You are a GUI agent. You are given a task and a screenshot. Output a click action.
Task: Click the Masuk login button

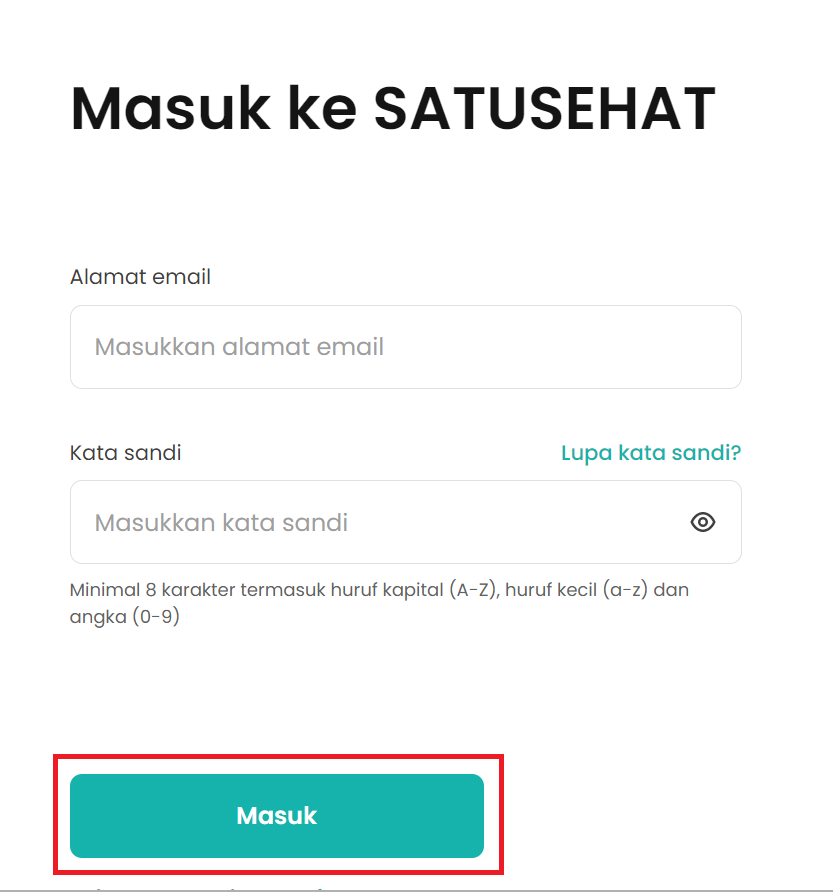click(x=277, y=815)
